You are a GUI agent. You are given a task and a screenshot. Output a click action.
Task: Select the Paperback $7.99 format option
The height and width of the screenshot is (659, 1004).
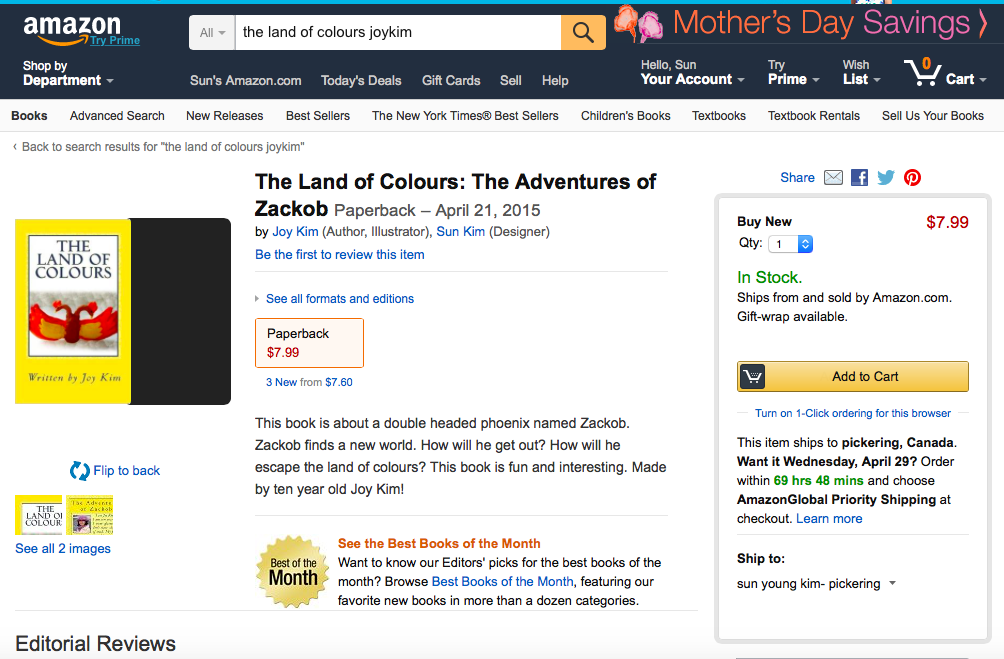(309, 343)
